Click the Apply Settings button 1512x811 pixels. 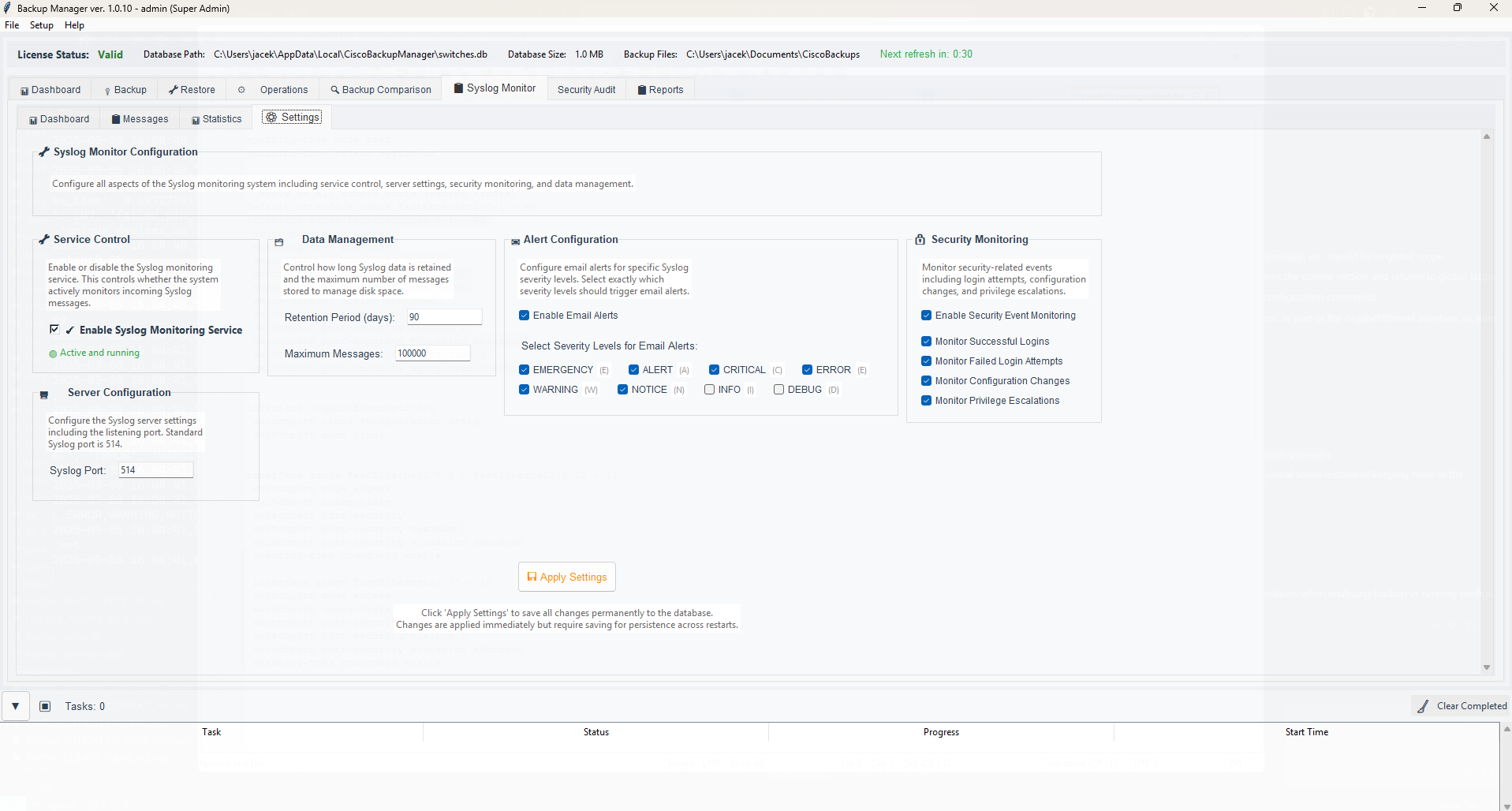[x=567, y=577]
